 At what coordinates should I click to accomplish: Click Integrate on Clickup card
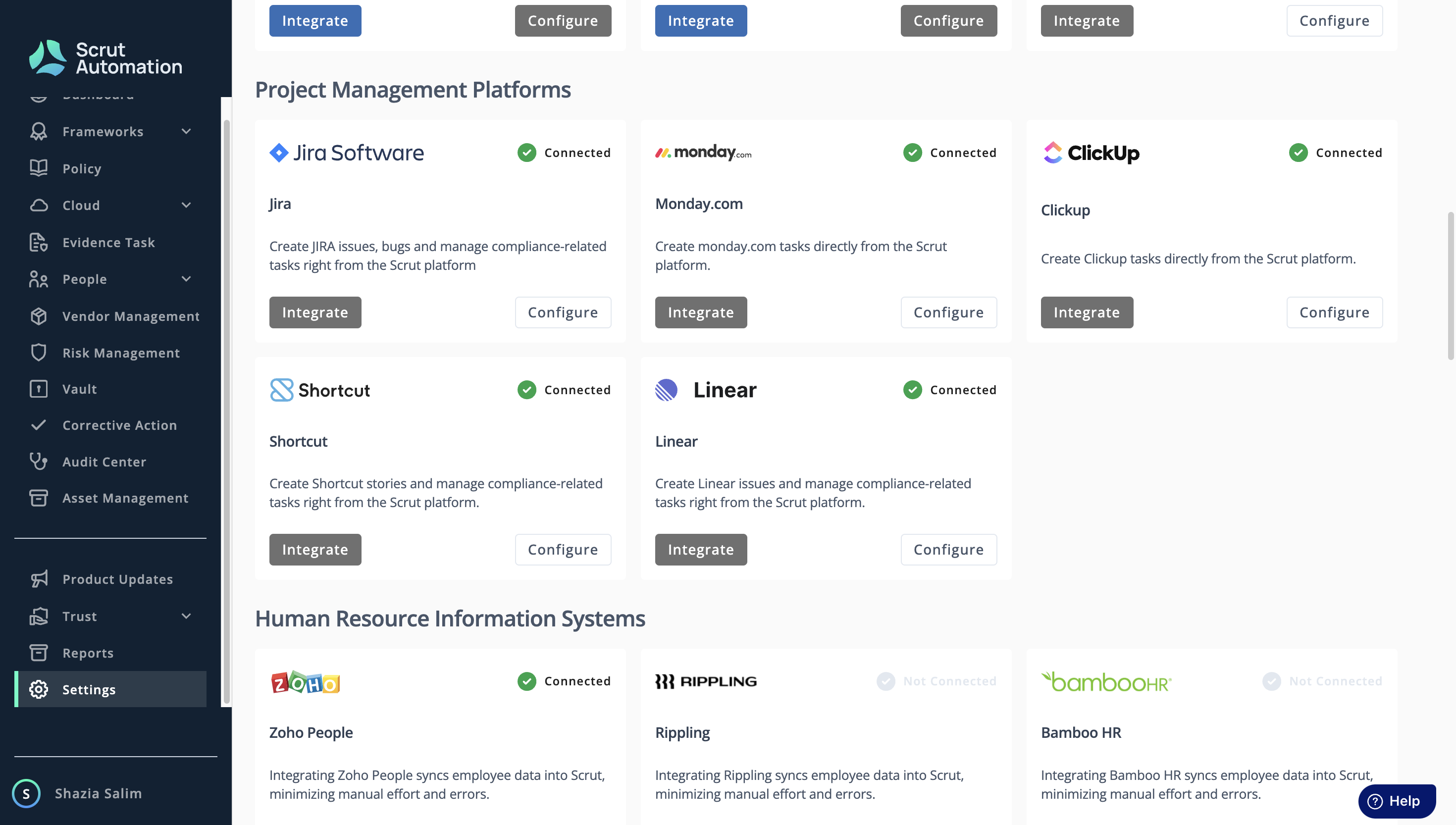pos(1087,312)
